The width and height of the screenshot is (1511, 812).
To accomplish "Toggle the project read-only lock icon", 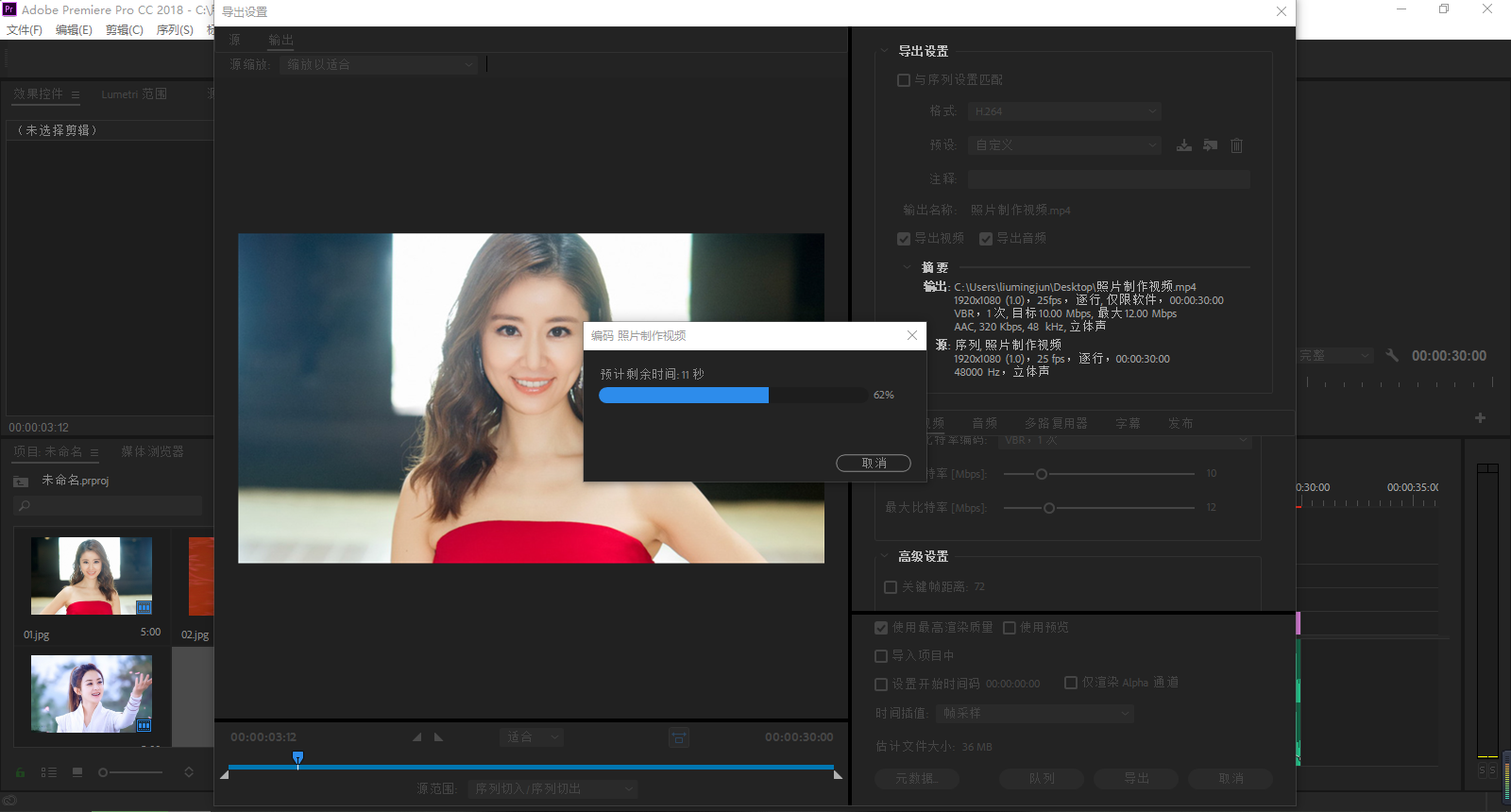I will [x=20, y=772].
